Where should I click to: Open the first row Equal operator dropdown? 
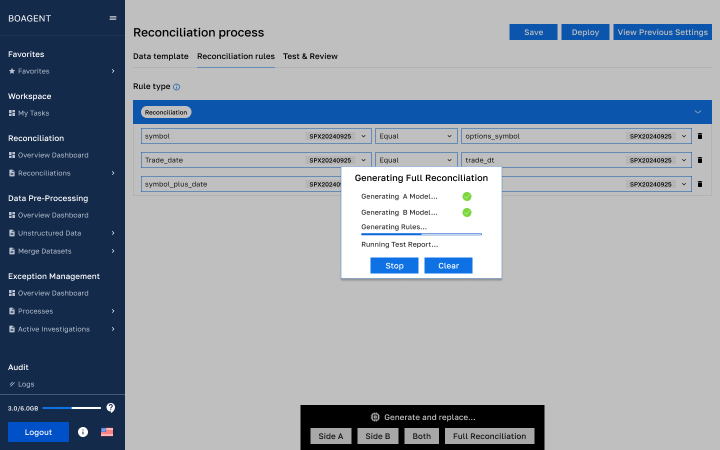click(x=416, y=136)
